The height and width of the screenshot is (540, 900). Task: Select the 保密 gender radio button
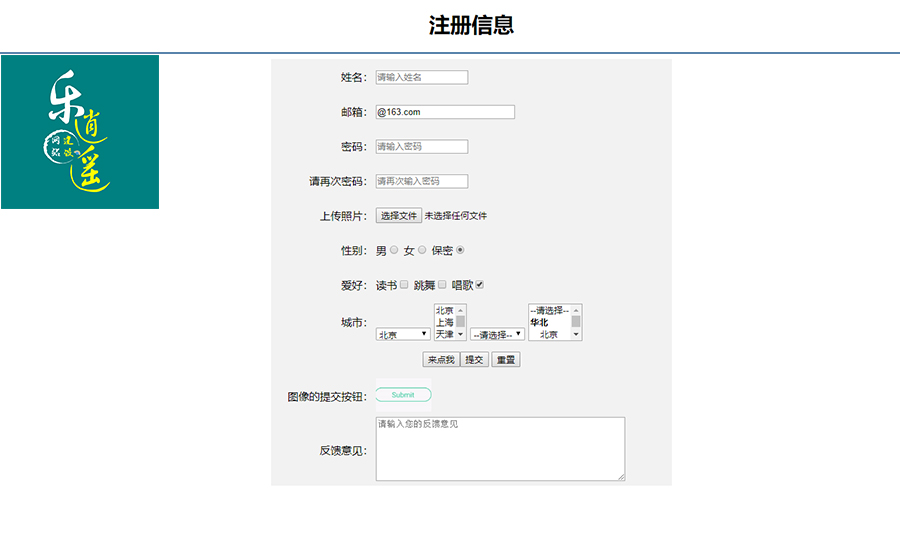tap(460, 250)
